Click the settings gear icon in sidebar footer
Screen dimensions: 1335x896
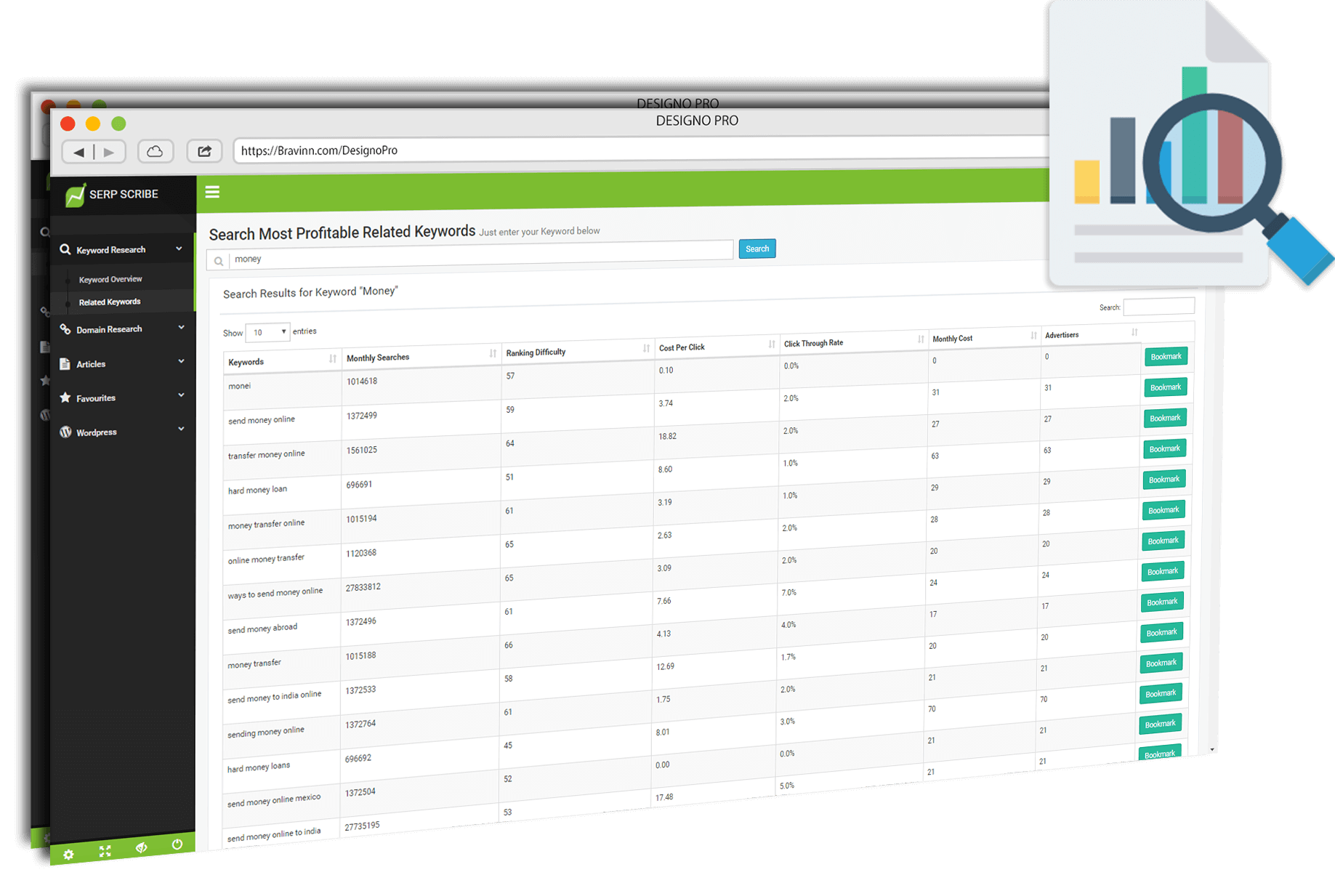point(68,854)
